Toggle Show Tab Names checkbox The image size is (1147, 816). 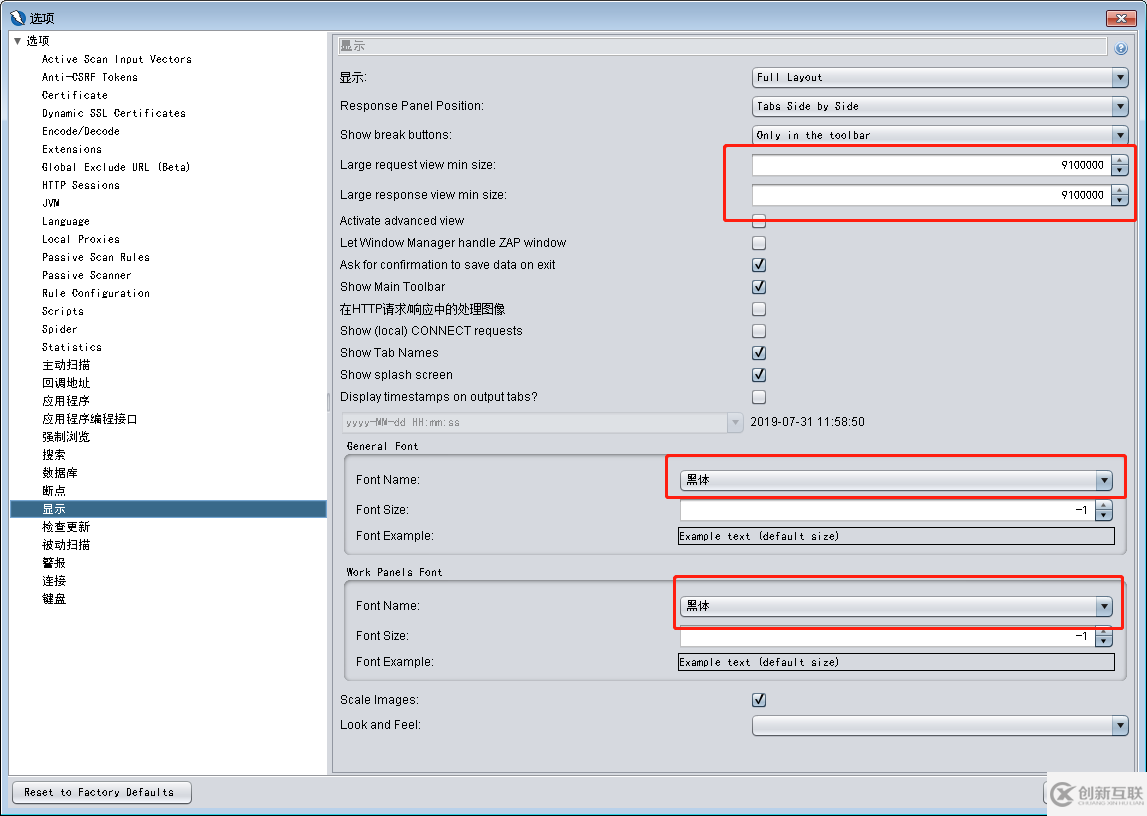tap(759, 353)
